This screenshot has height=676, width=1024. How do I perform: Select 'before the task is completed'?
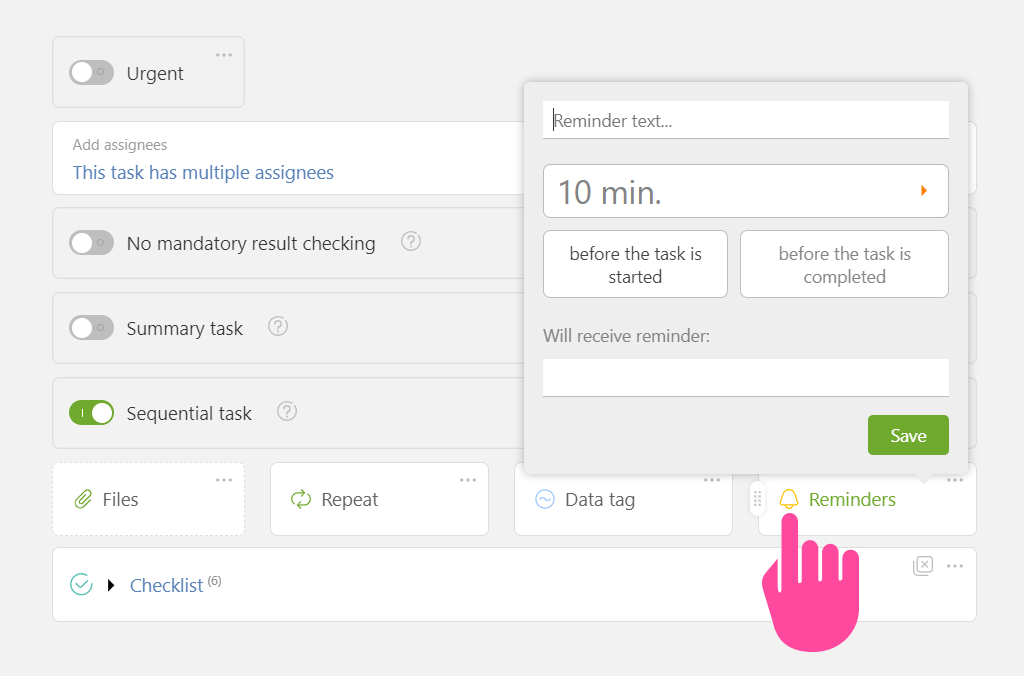pyautogui.click(x=844, y=265)
